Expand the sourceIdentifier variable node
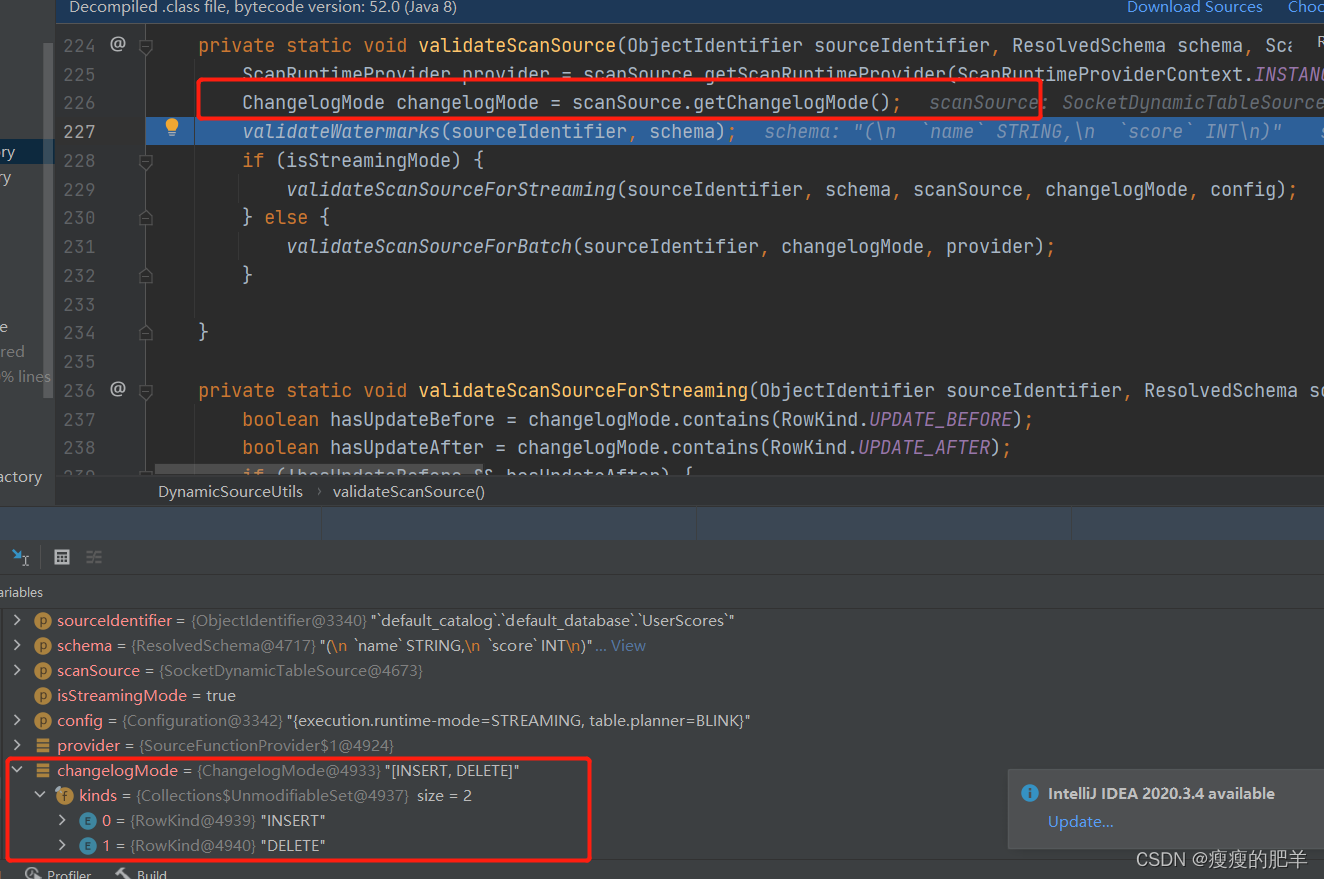Viewport: 1324px width, 879px height. (x=17, y=621)
